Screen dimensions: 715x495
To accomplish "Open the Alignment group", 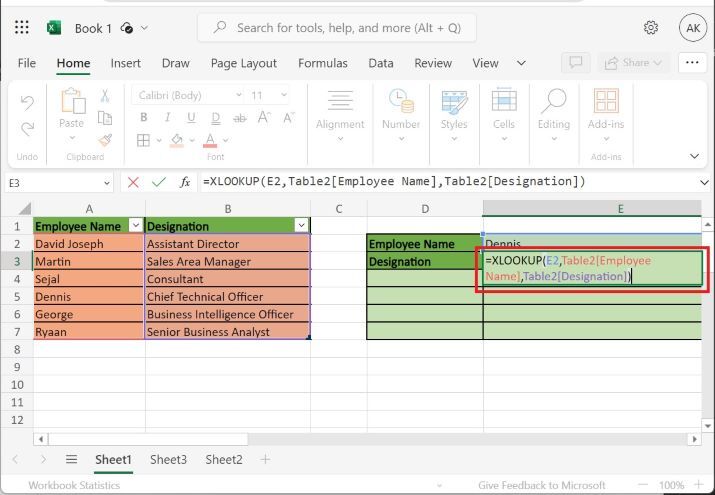I will (340, 115).
